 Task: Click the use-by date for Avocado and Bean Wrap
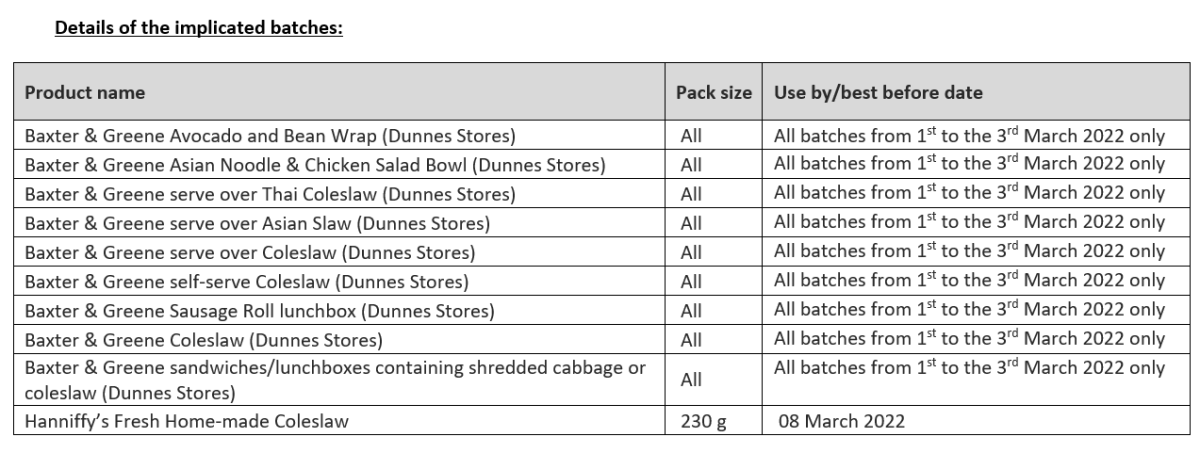tap(969, 136)
